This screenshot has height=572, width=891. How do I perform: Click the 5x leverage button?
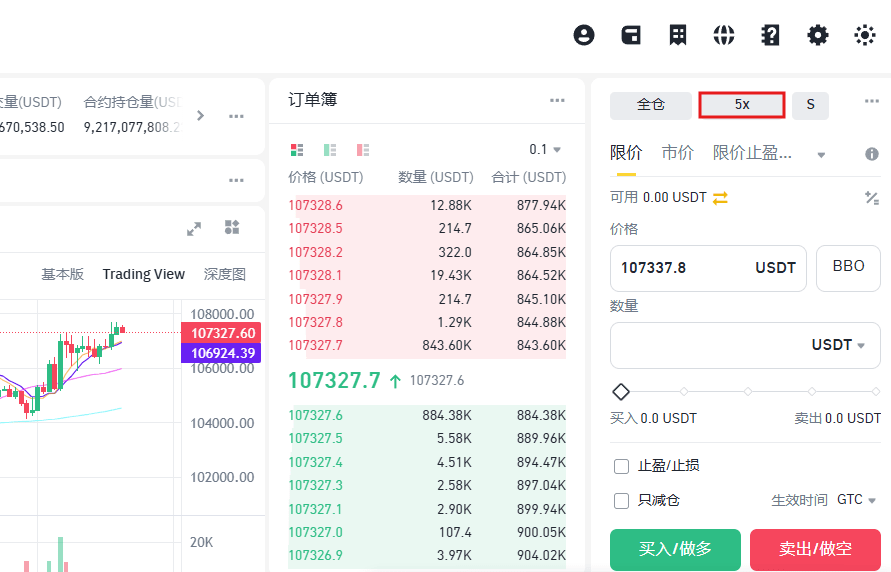coord(742,105)
